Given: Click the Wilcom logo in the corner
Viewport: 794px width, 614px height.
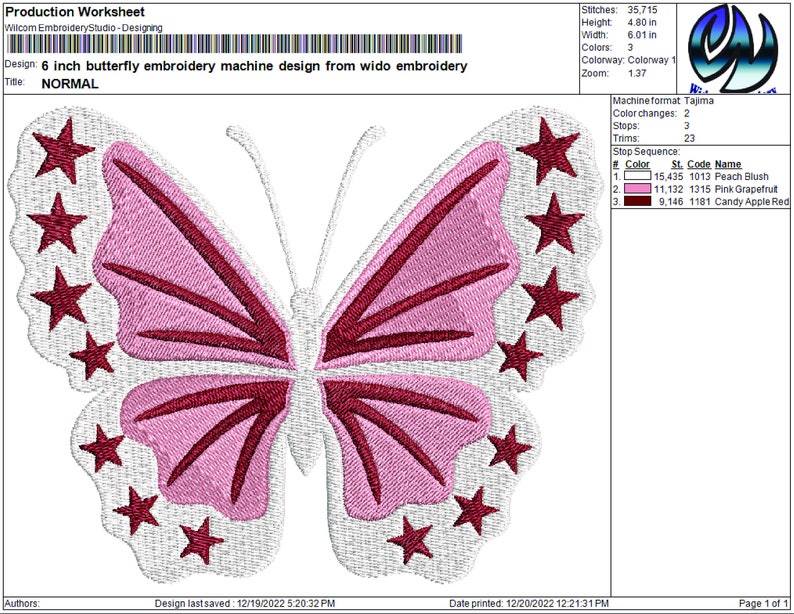Looking at the screenshot, I should tap(733, 49).
